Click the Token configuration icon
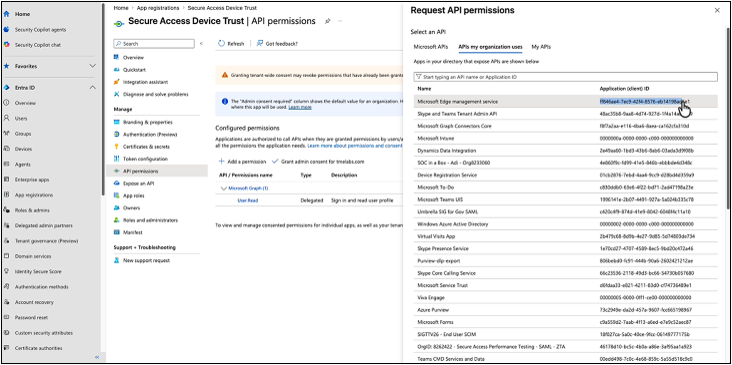 click(x=117, y=159)
